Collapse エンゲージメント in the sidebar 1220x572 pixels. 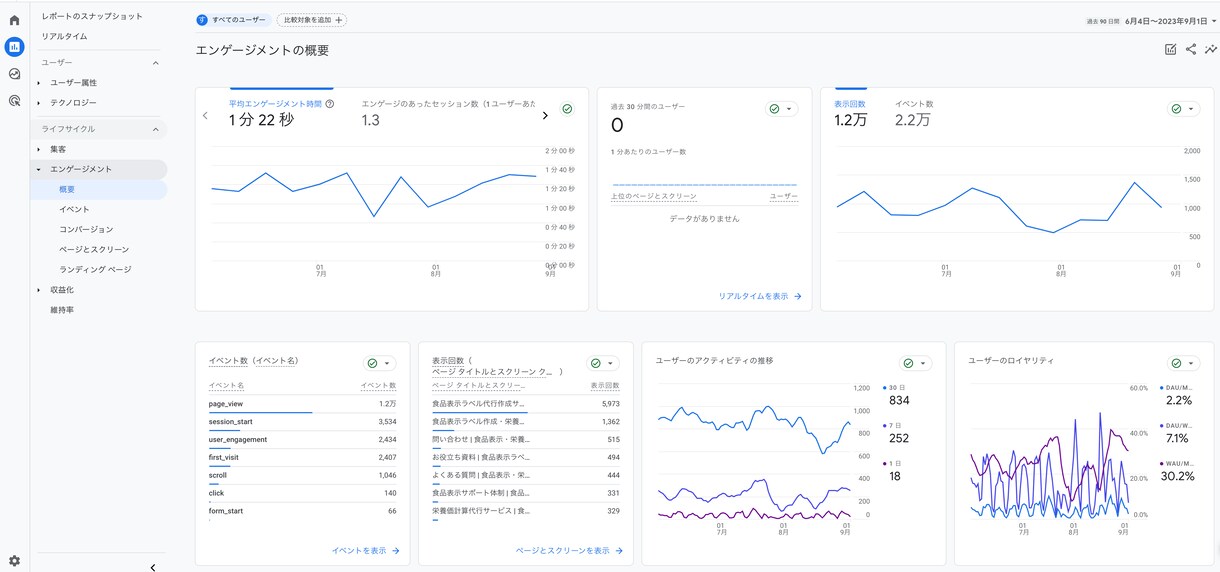coord(39,169)
